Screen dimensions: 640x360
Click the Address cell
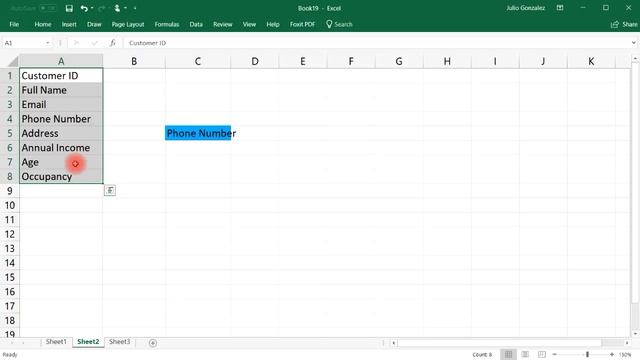tap(61, 133)
